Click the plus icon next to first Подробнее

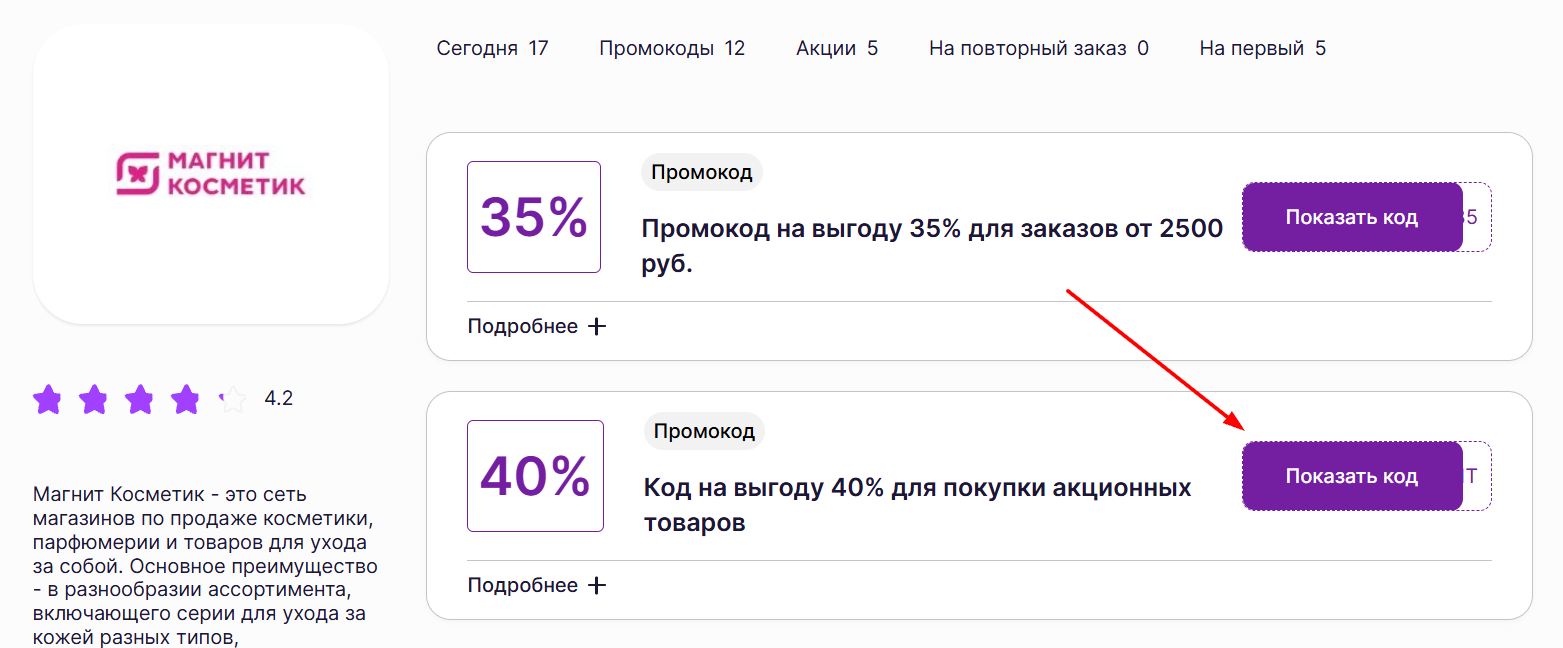click(595, 325)
